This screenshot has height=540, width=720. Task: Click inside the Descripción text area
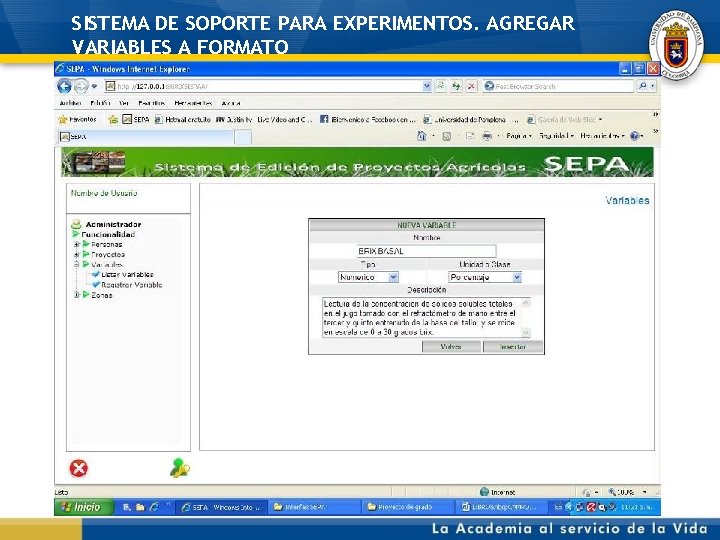pos(422,318)
